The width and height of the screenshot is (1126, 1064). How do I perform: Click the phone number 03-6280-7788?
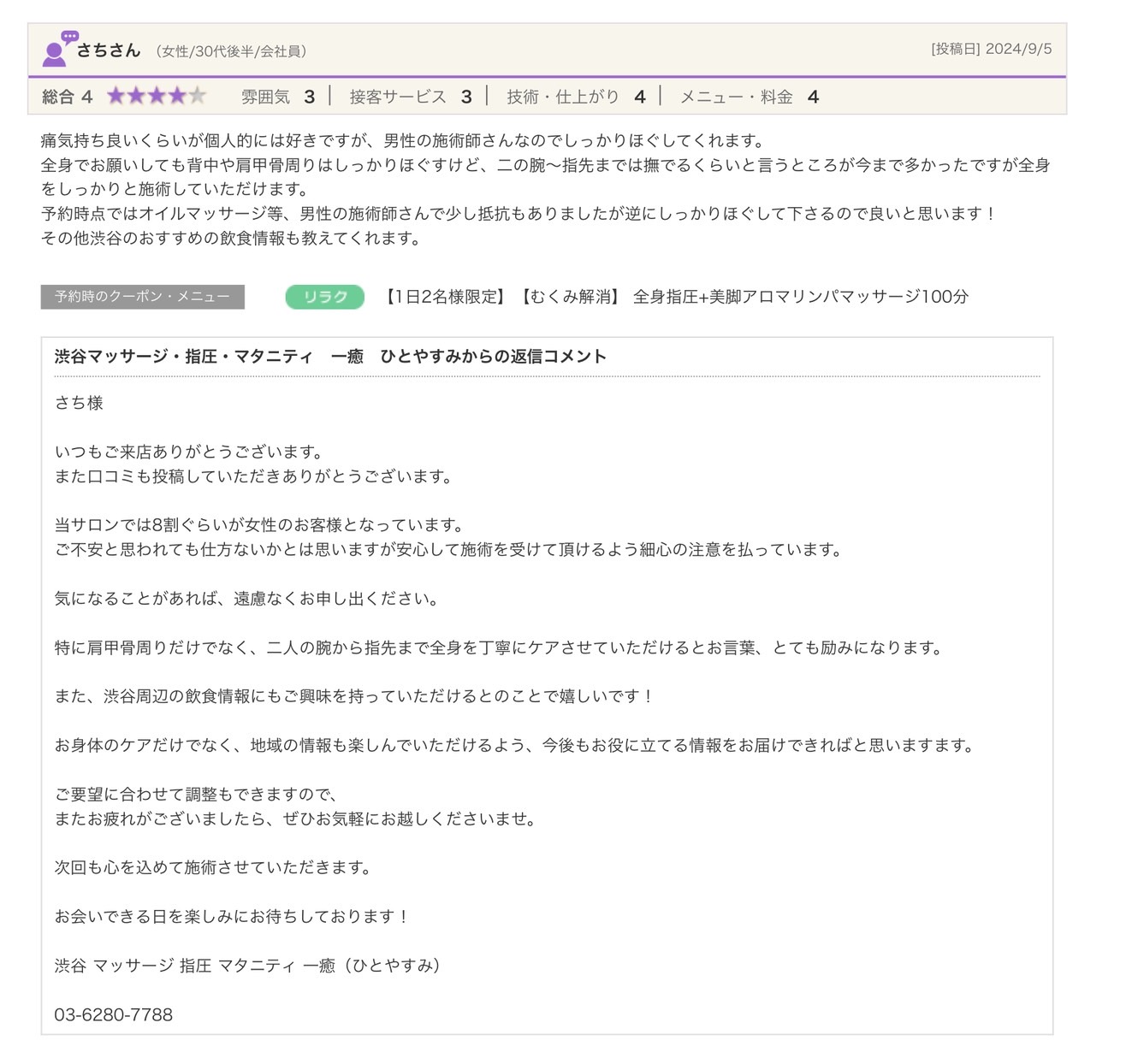coord(114,1015)
